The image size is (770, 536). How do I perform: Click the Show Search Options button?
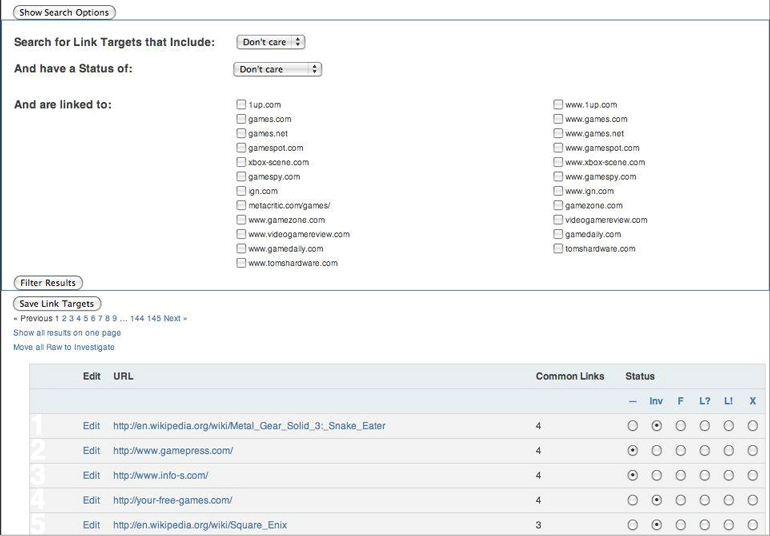click(x=64, y=12)
